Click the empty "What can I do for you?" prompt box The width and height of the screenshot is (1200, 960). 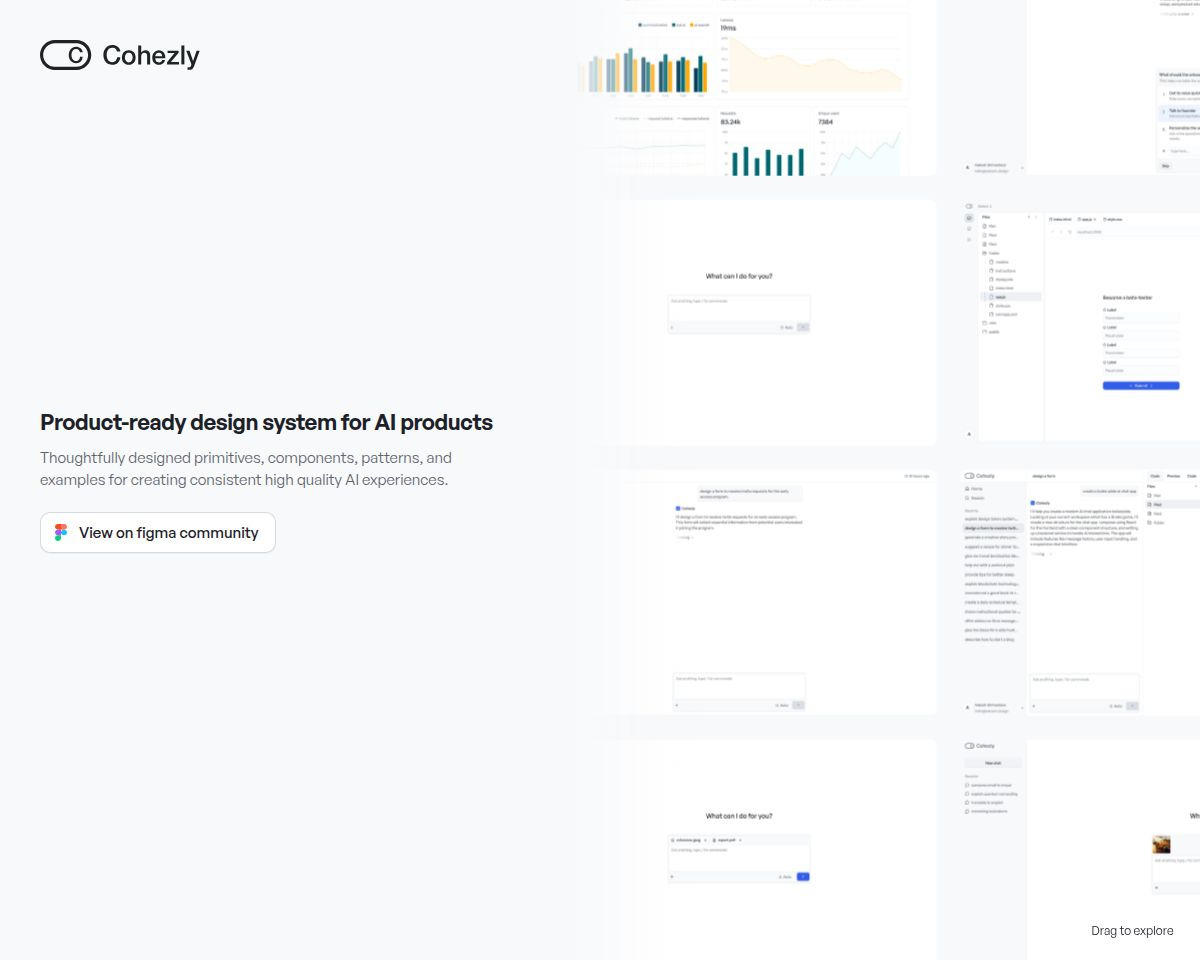(739, 314)
